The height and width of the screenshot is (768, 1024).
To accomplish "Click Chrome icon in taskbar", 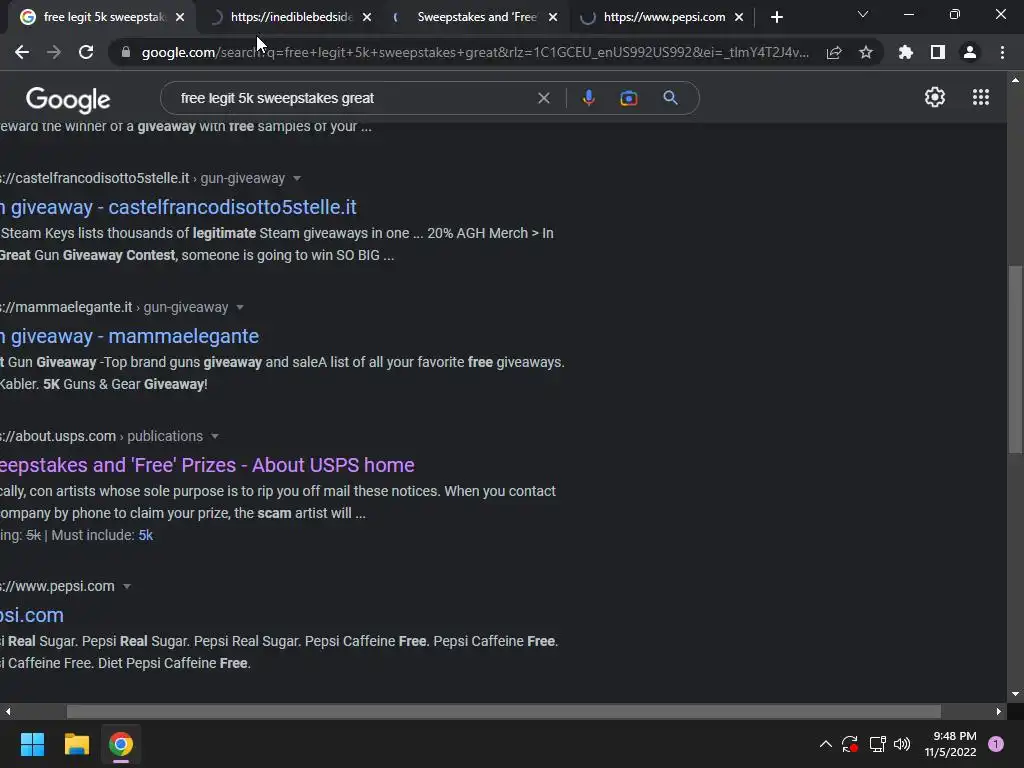I will 121,744.
